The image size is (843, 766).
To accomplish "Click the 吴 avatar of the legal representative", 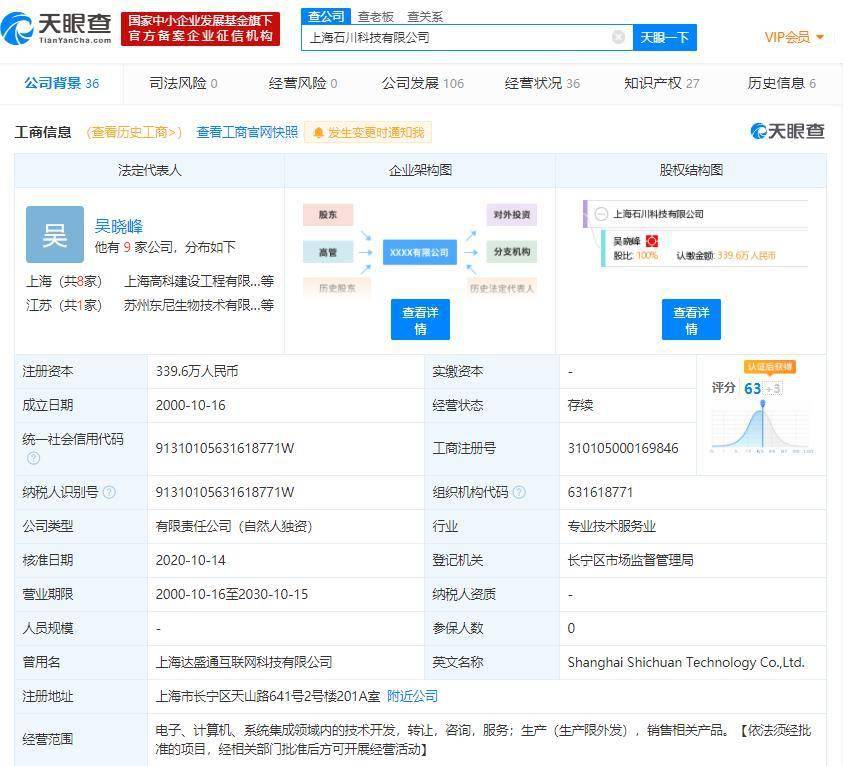I will point(54,234).
